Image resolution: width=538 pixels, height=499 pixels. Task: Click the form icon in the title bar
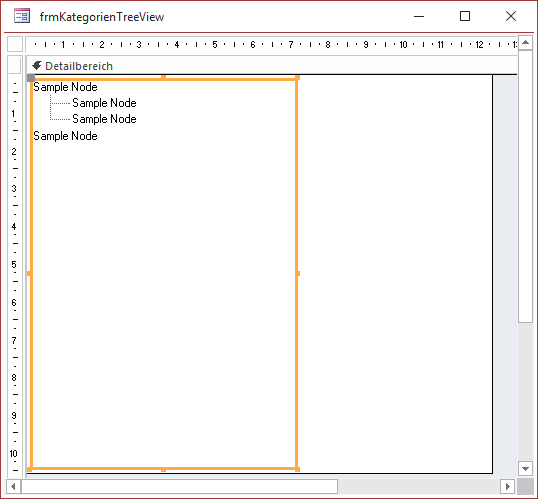[22, 16]
